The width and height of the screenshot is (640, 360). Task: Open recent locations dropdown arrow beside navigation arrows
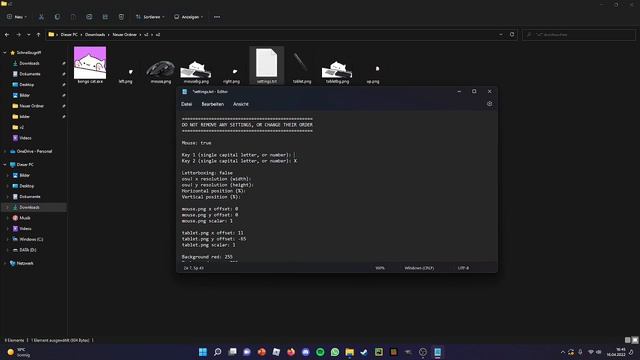pos(29,35)
